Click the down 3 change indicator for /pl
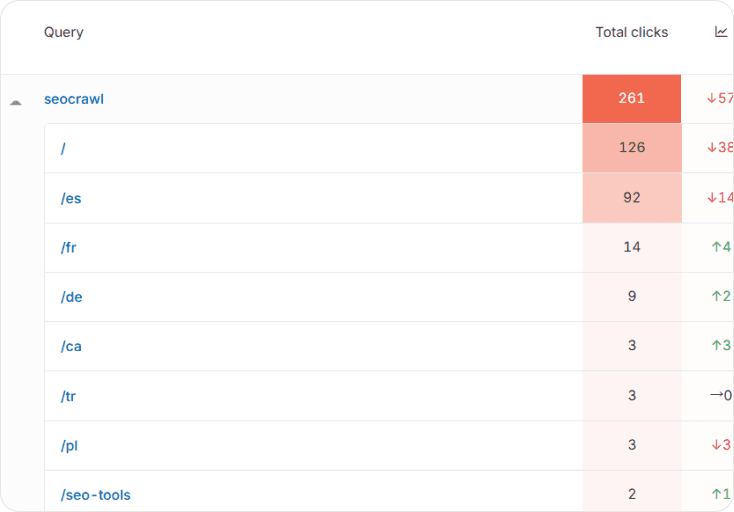 tap(721, 445)
